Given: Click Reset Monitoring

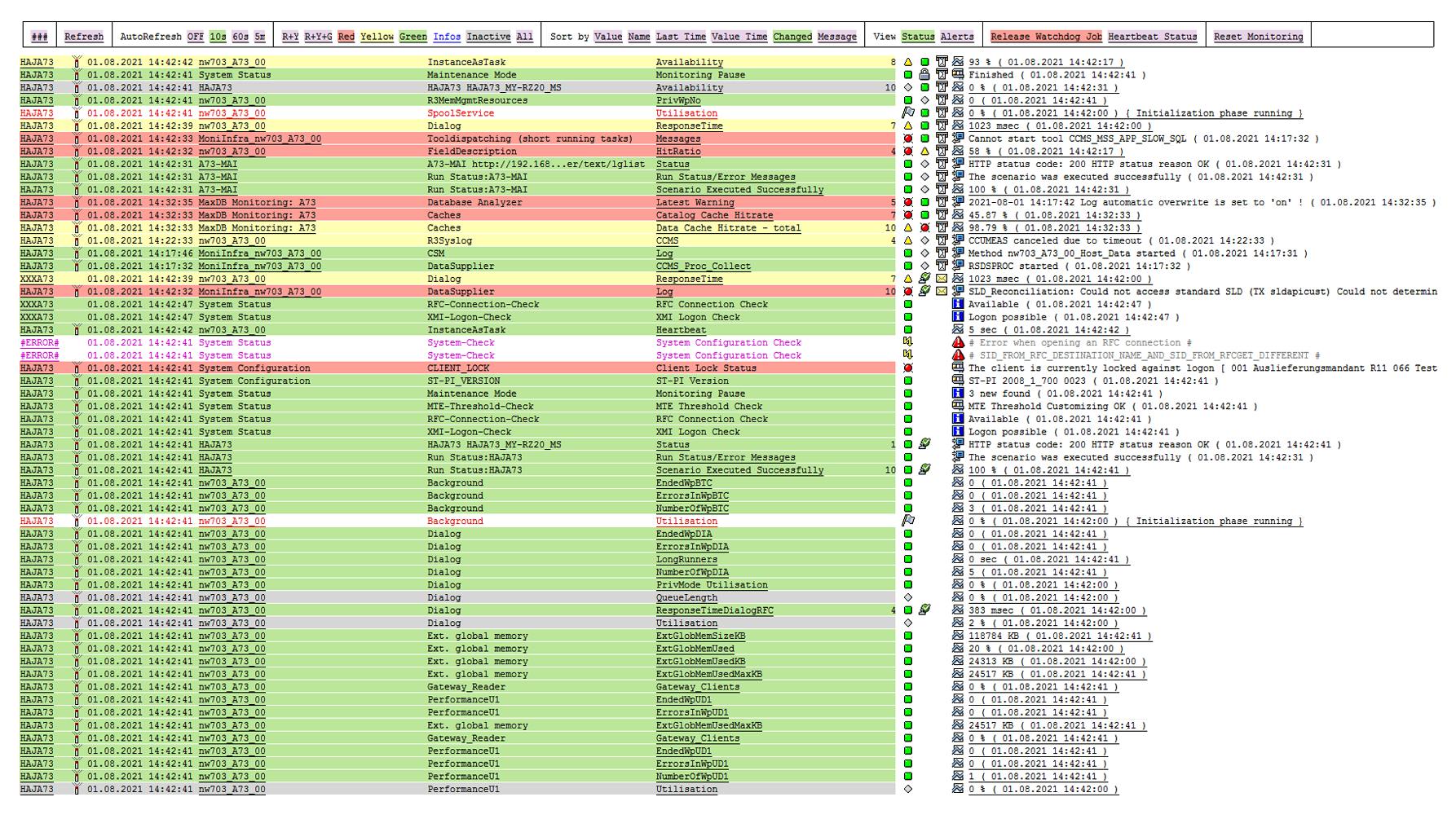Looking at the screenshot, I should (1258, 37).
